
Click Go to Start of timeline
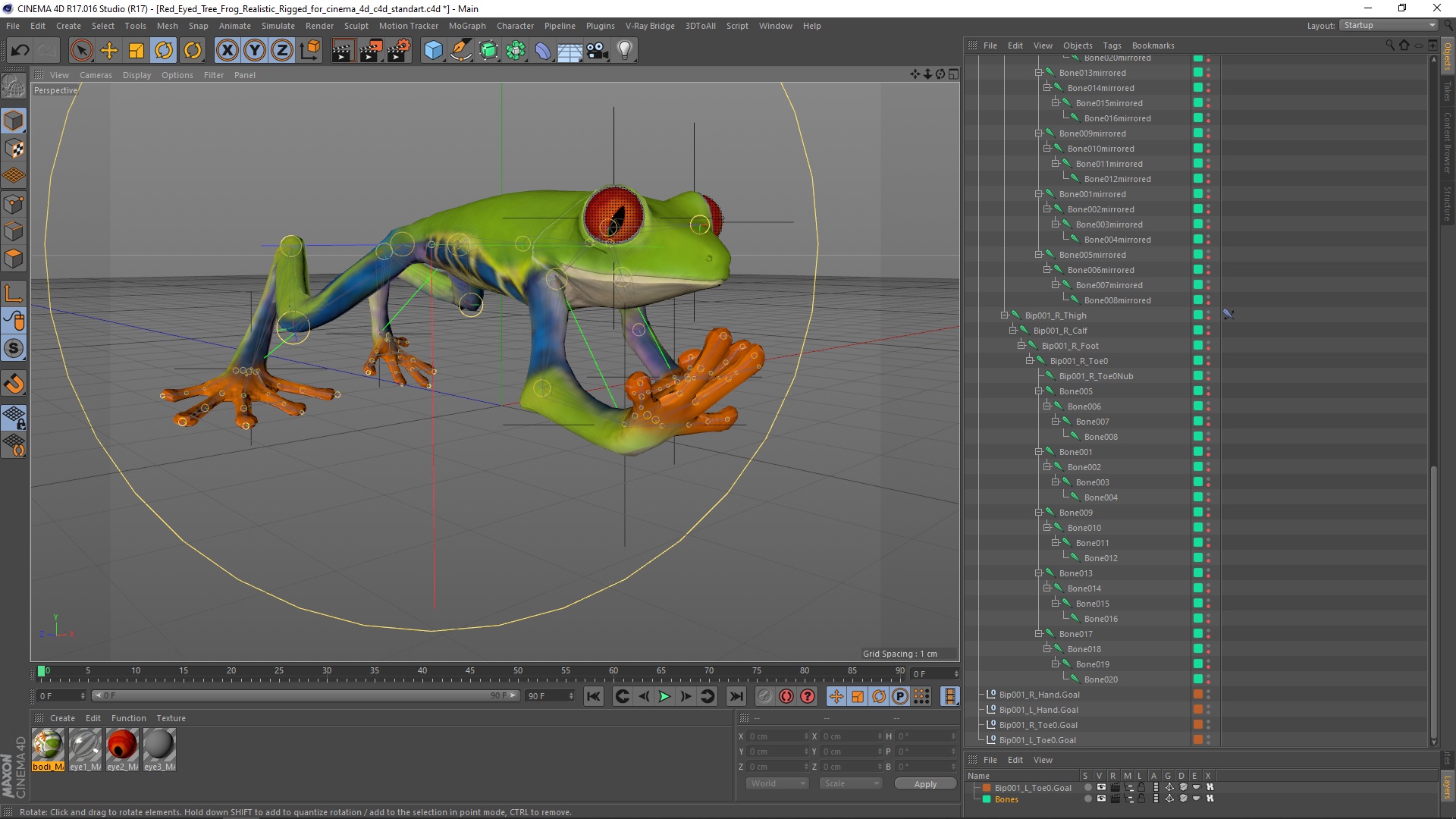tap(594, 697)
